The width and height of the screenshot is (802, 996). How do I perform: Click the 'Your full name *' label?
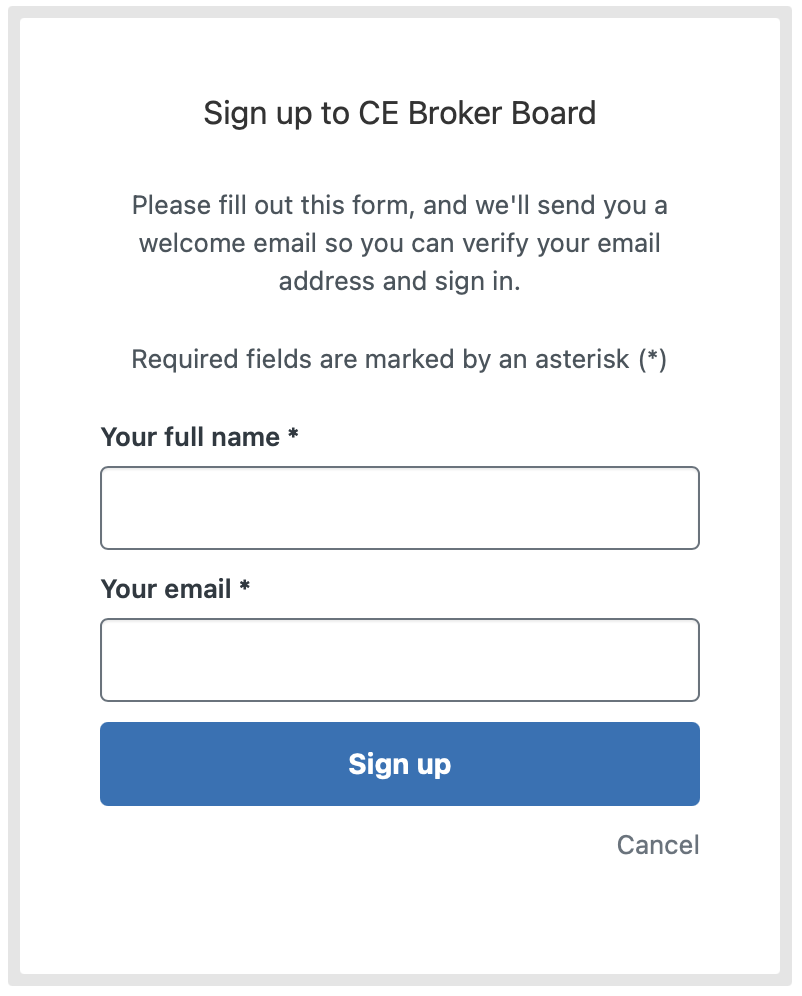[x=199, y=437]
